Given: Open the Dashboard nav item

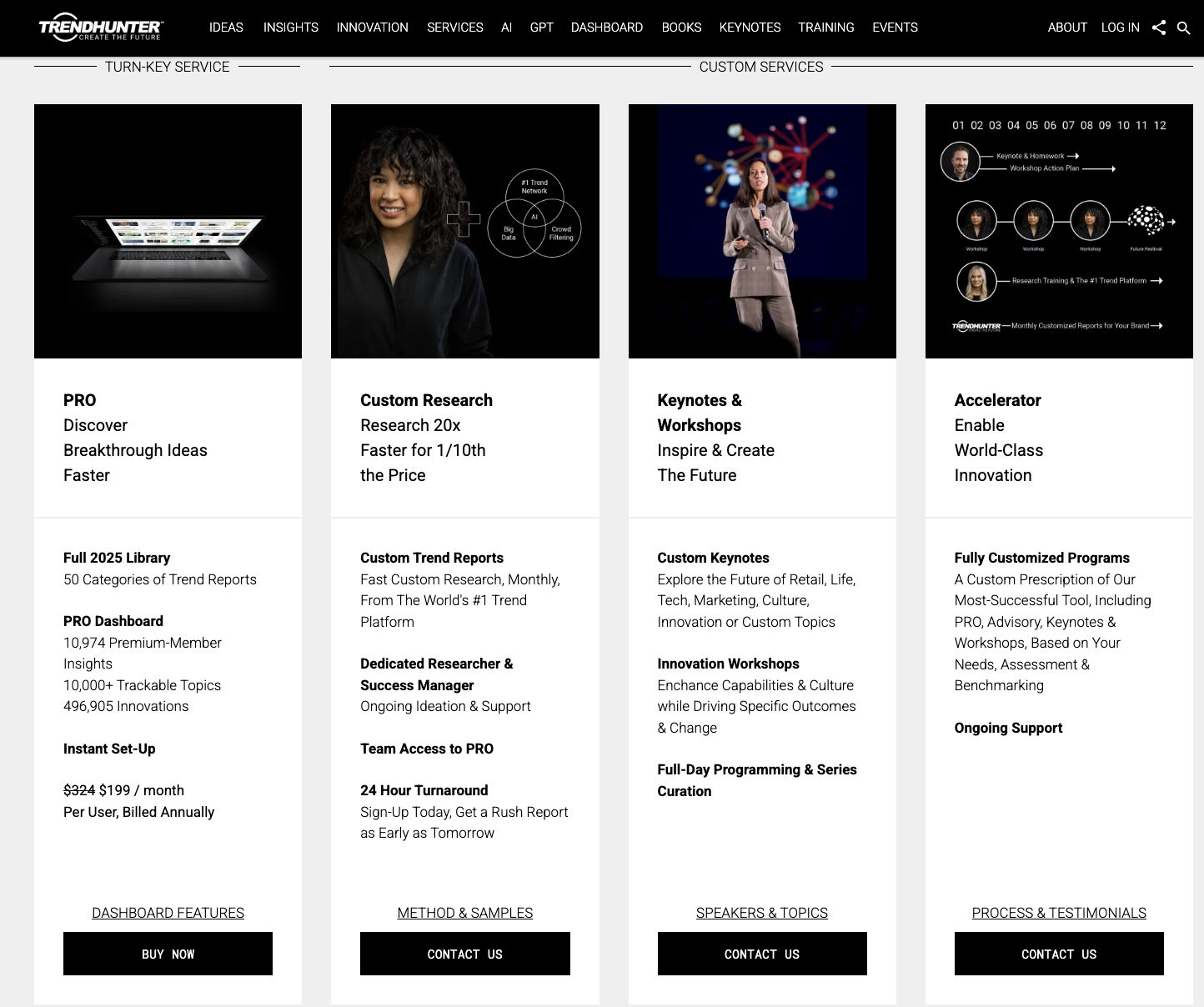Looking at the screenshot, I should 606,28.
